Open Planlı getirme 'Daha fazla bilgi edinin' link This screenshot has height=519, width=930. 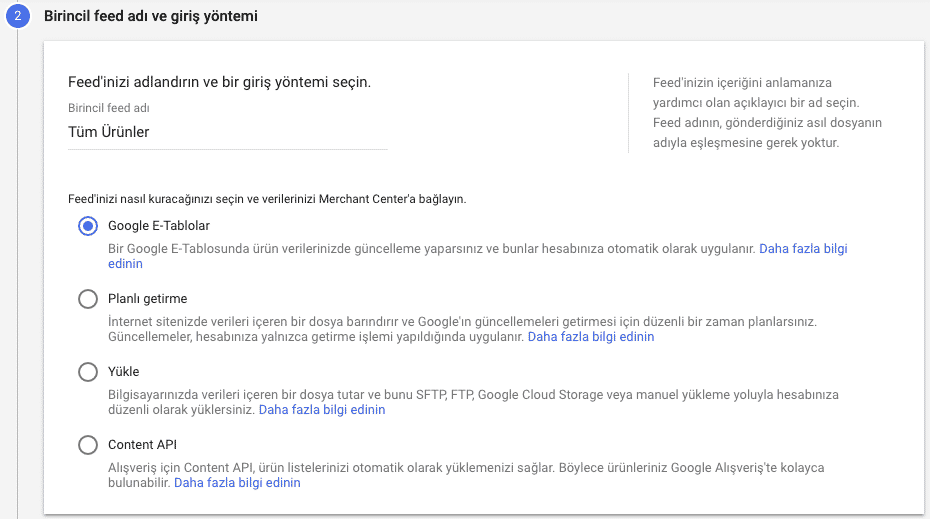coord(591,337)
